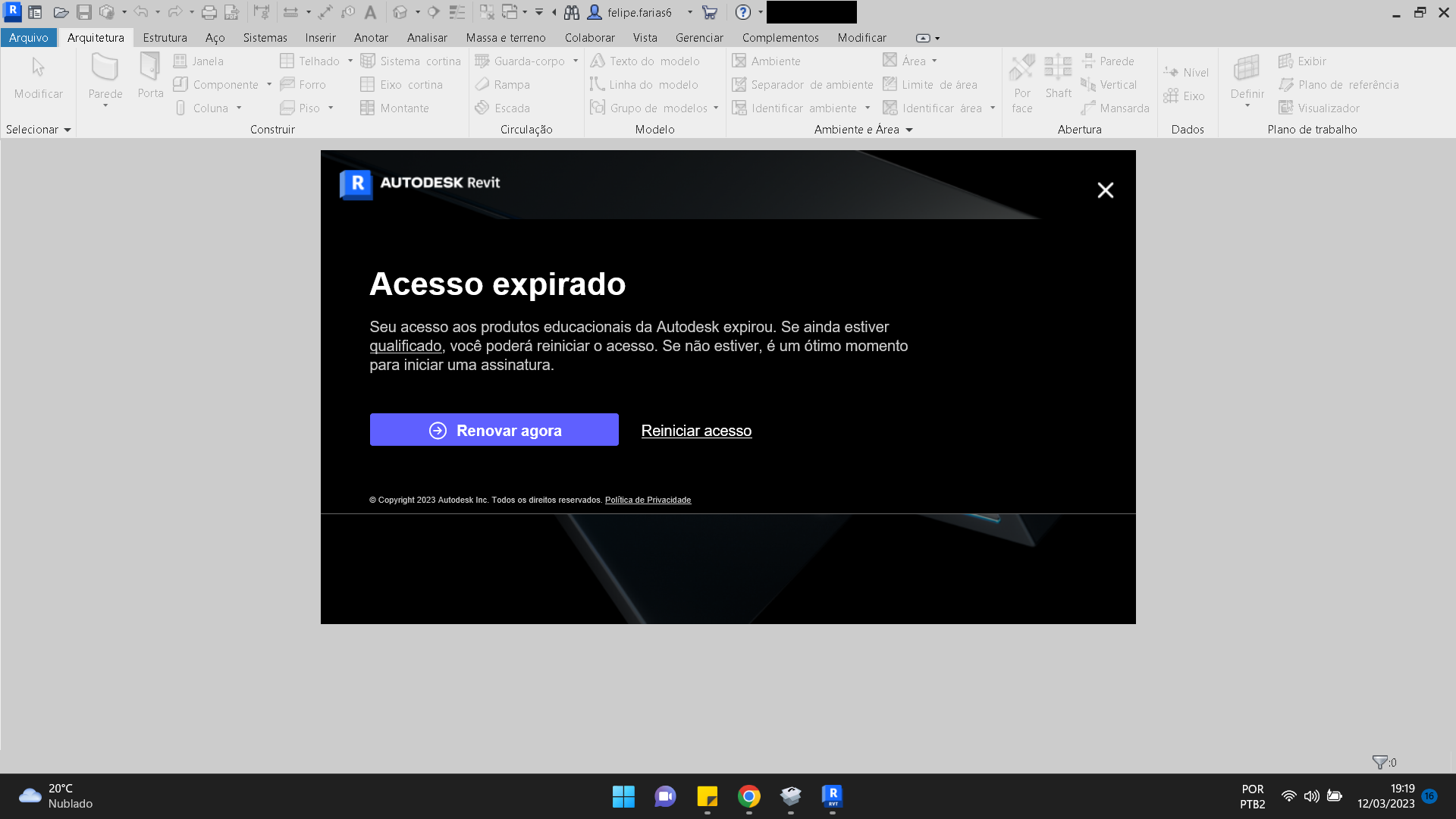Select the Texto do modelo tool
This screenshot has height=819, width=1456.
pyautogui.click(x=645, y=61)
